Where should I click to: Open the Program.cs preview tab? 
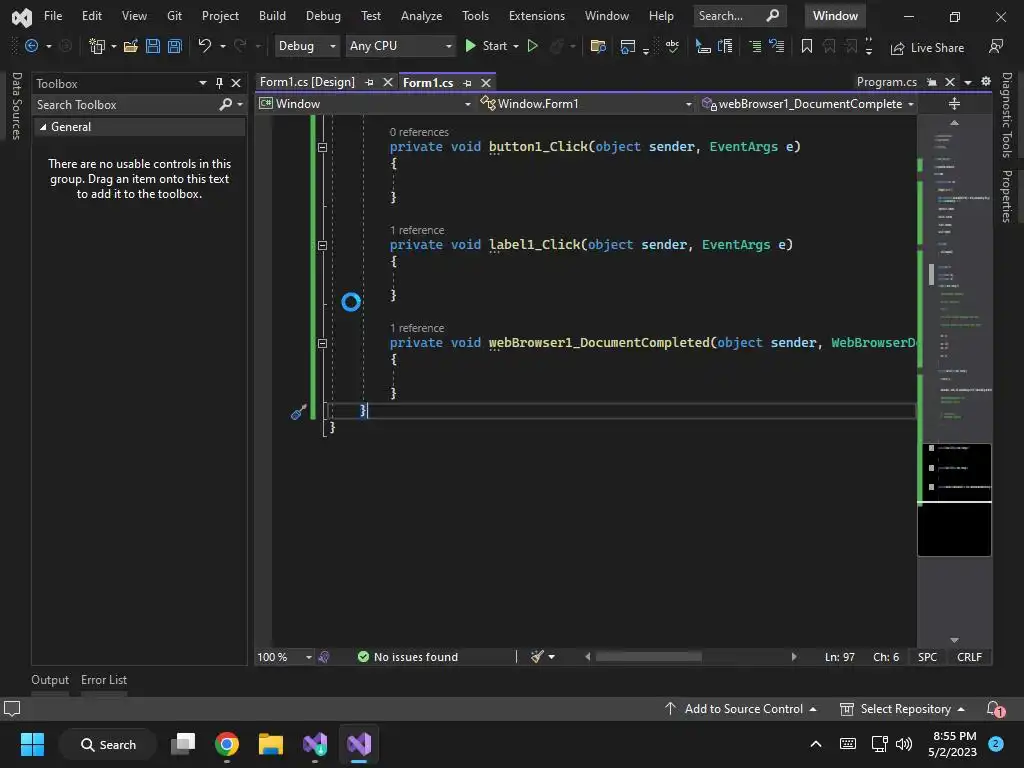(x=886, y=82)
